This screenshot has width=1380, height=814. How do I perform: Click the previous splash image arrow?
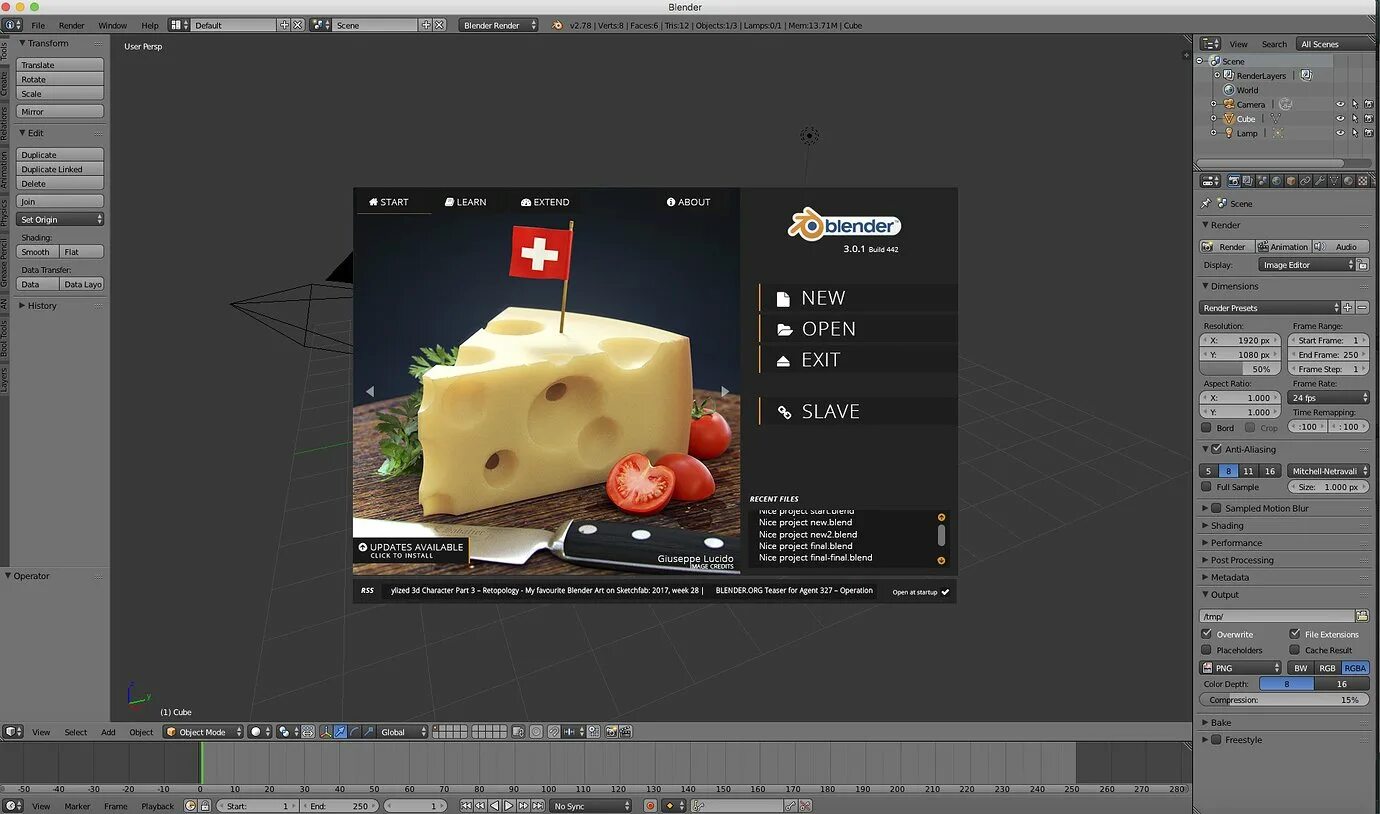(369, 391)
